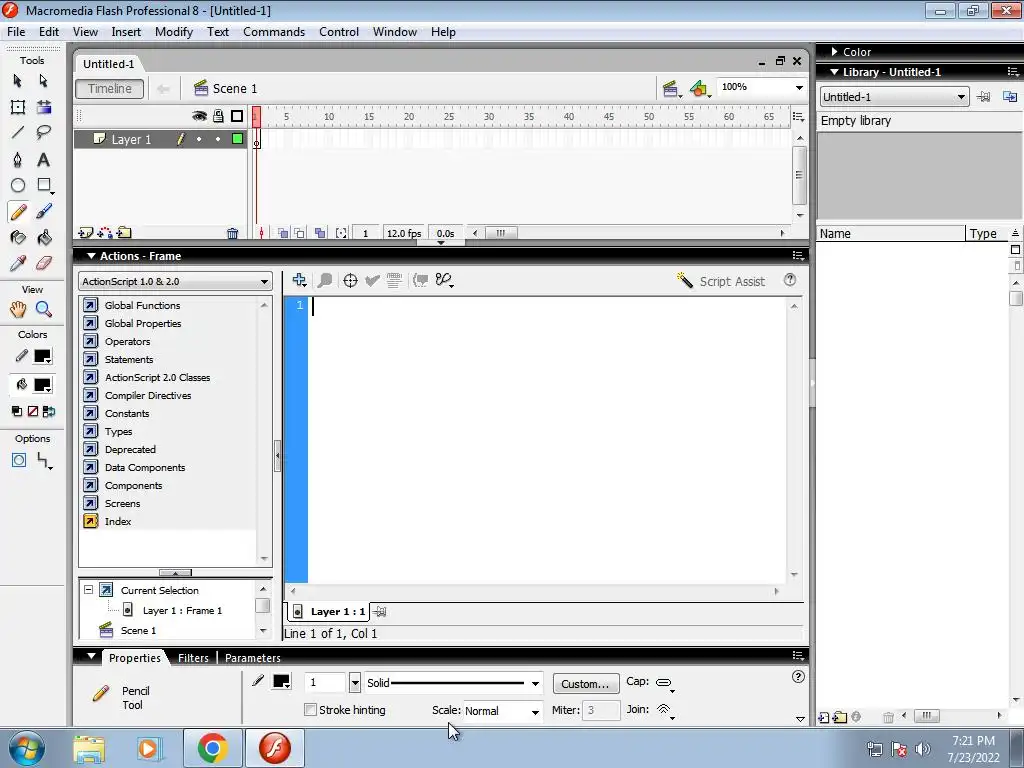Toggle Script Assist mode
Screen dimensions: 1024x768
[x=721, y=281]
